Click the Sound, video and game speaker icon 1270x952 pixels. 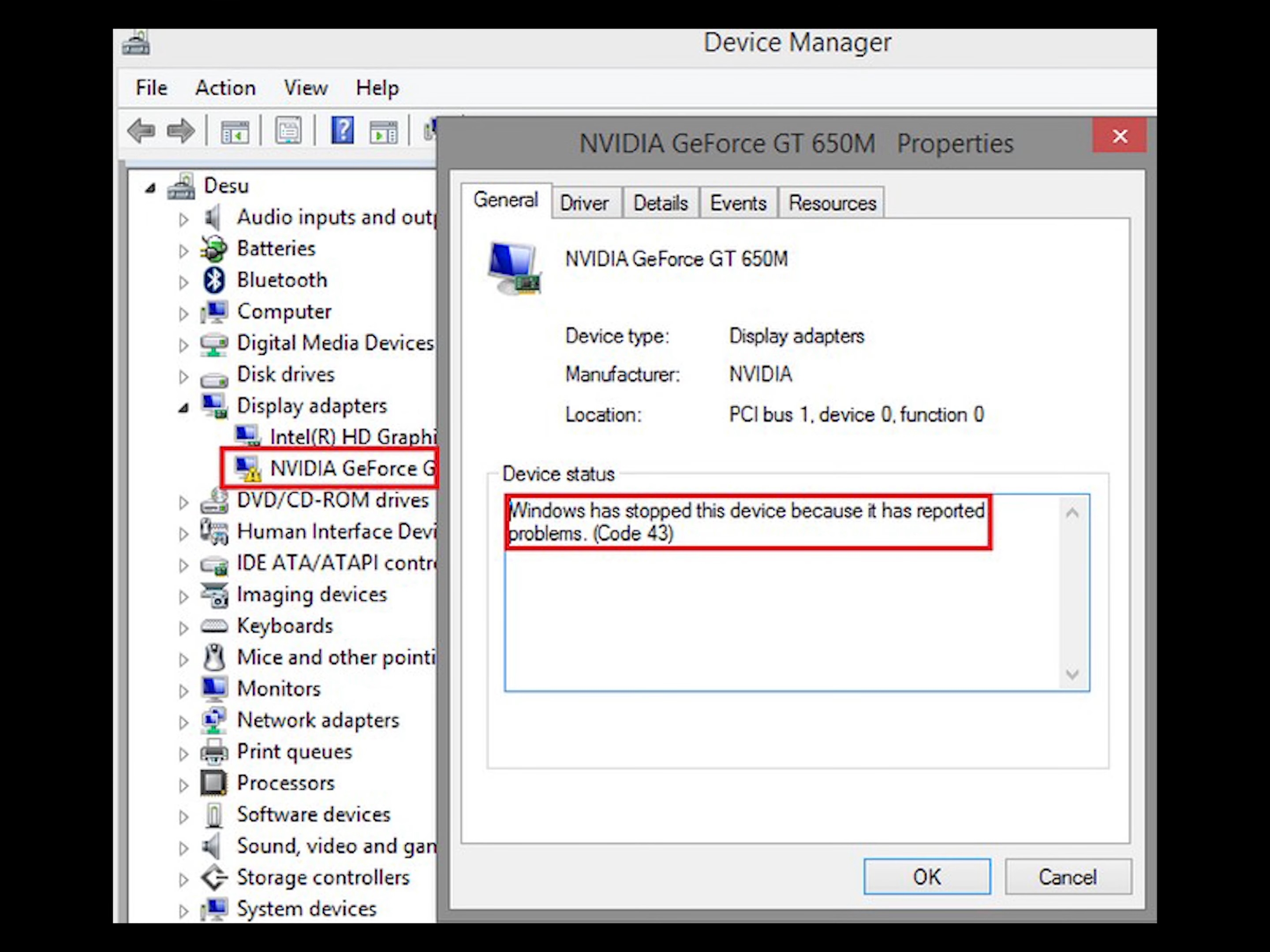tap(212, 846)
